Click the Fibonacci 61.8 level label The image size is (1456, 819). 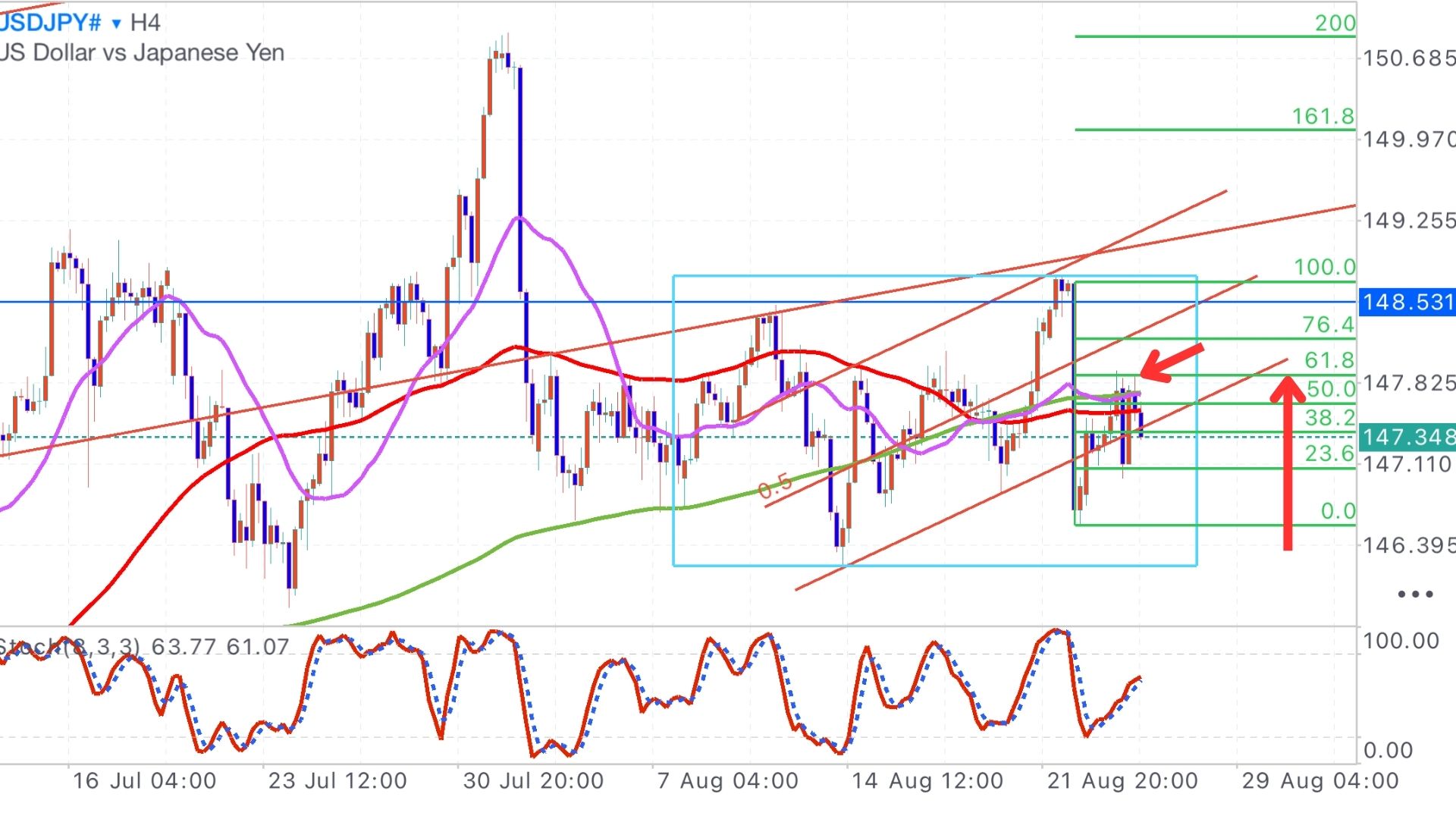coord(1329,360)
